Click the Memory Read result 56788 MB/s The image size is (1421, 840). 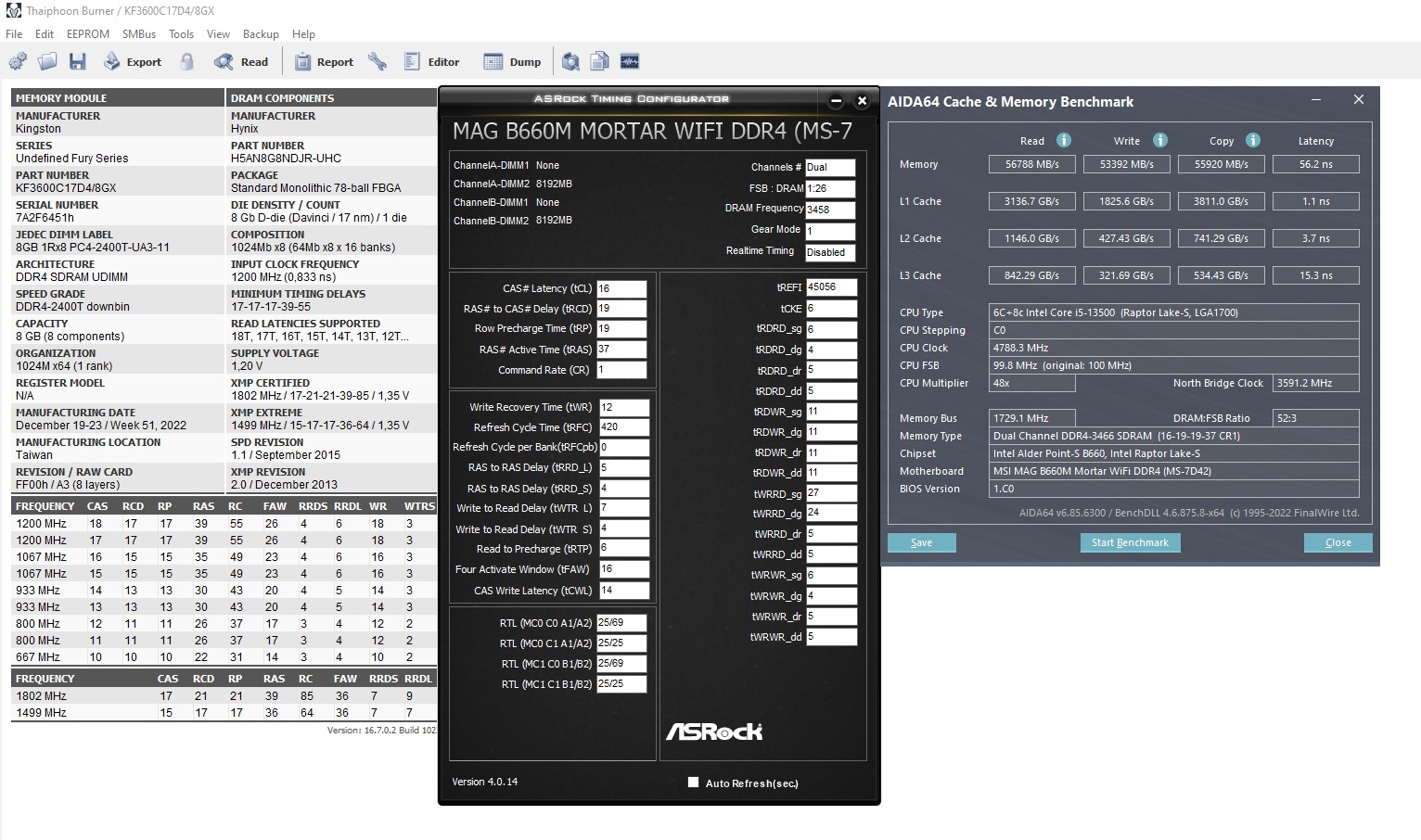pyautogui.click(x=1032, y=164)
